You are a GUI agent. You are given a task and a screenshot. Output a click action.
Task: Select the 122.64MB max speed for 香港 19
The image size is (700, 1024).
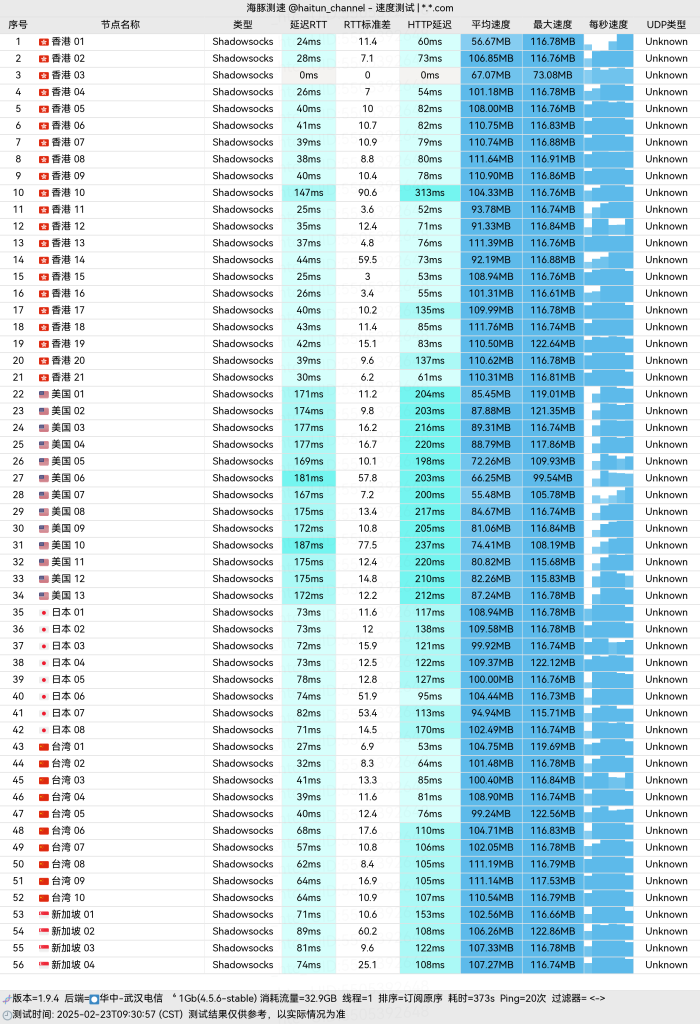(x=552, y=344)
